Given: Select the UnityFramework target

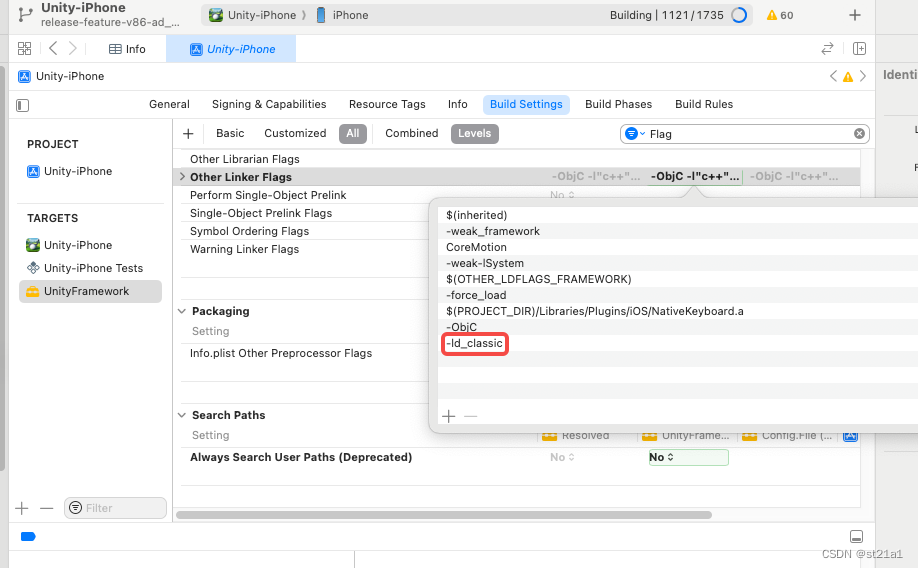Looking at the screenshot, I should point(90,292).
